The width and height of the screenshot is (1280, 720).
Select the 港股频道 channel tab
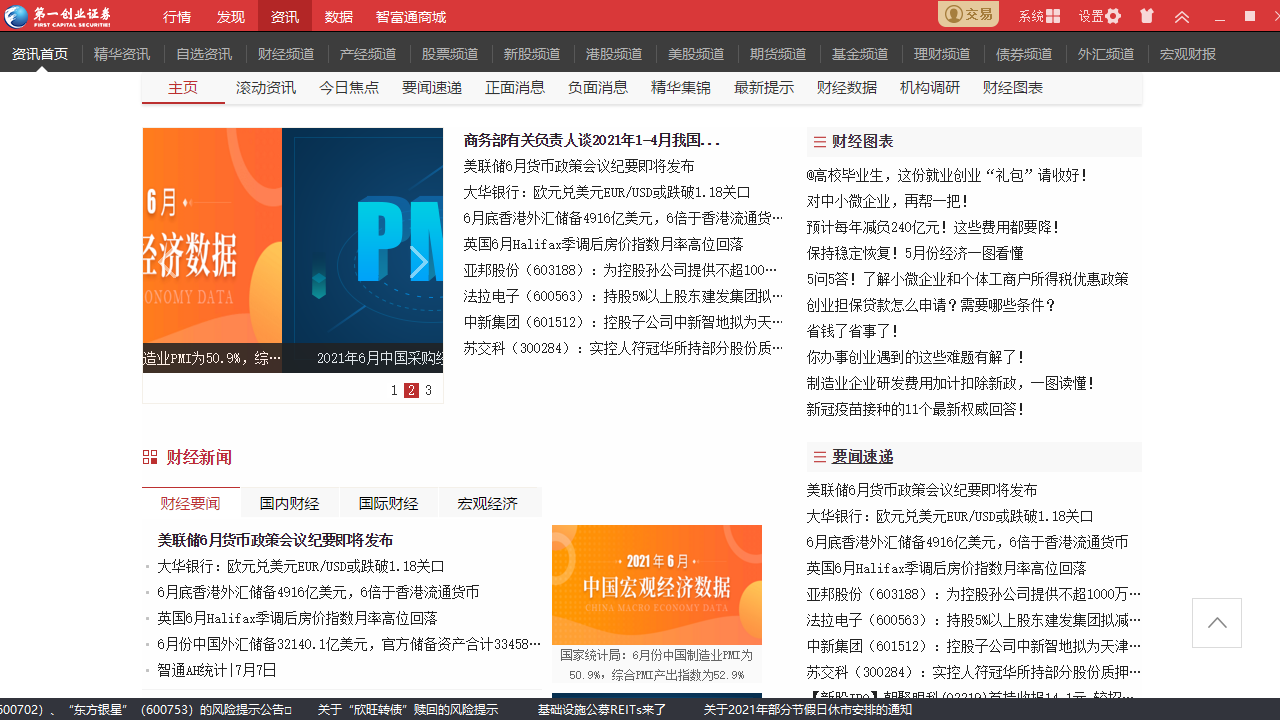tap(614, 54)
